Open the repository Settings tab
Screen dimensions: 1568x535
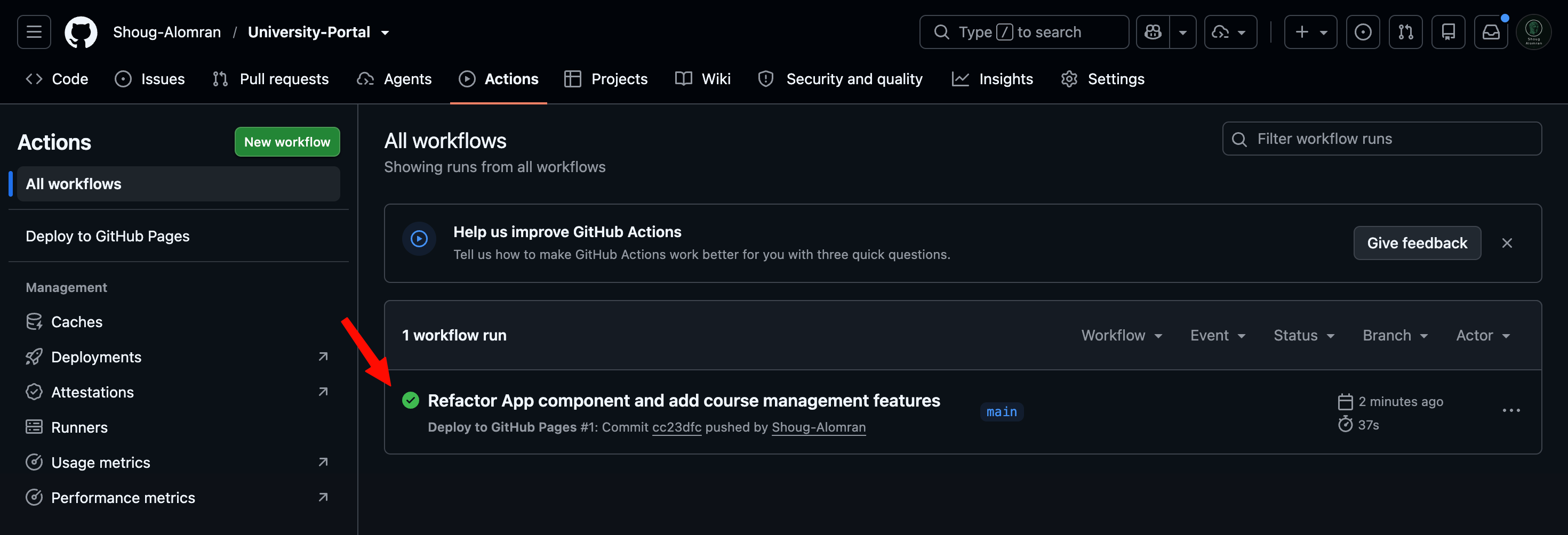click(1102, 79)
